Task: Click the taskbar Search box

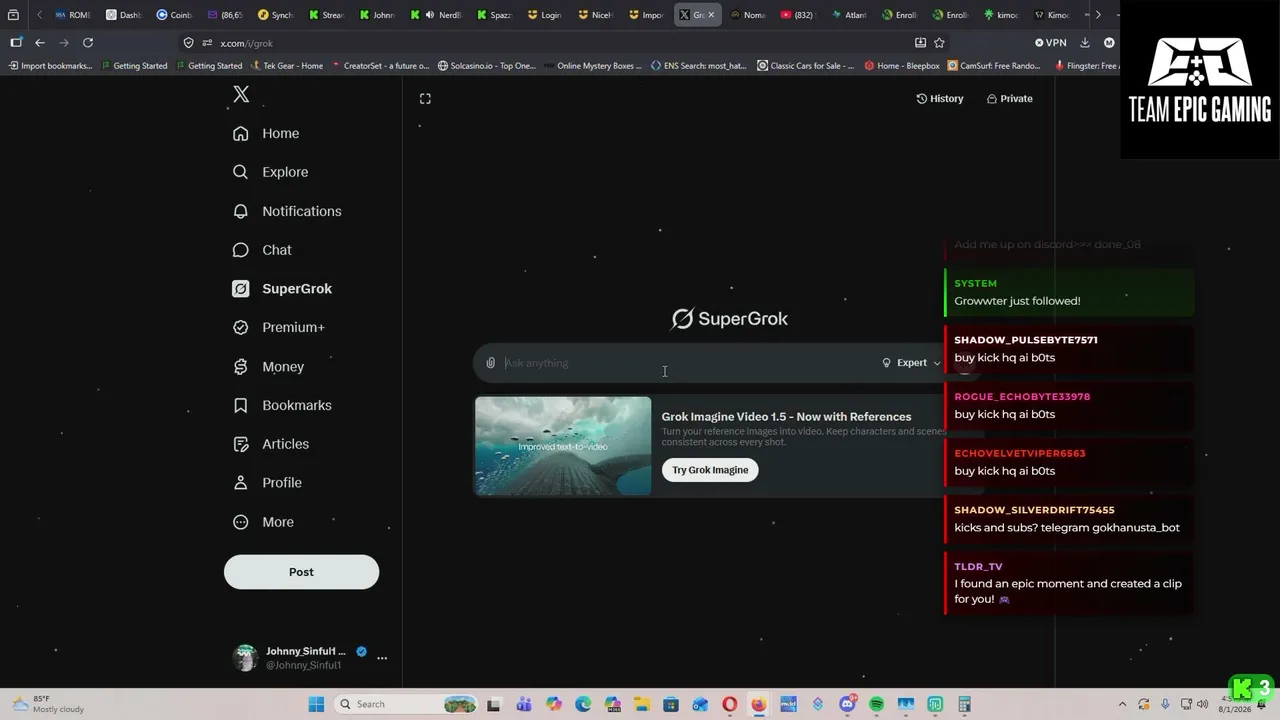Action: tap(405, 704)
